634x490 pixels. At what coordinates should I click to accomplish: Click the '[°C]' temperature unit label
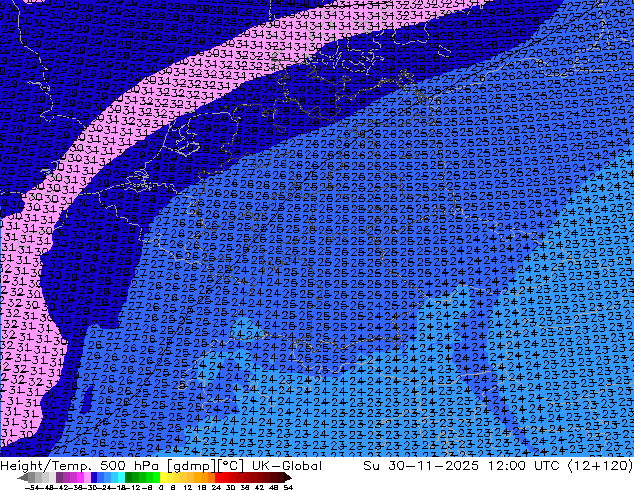click(x=229, y=466)
